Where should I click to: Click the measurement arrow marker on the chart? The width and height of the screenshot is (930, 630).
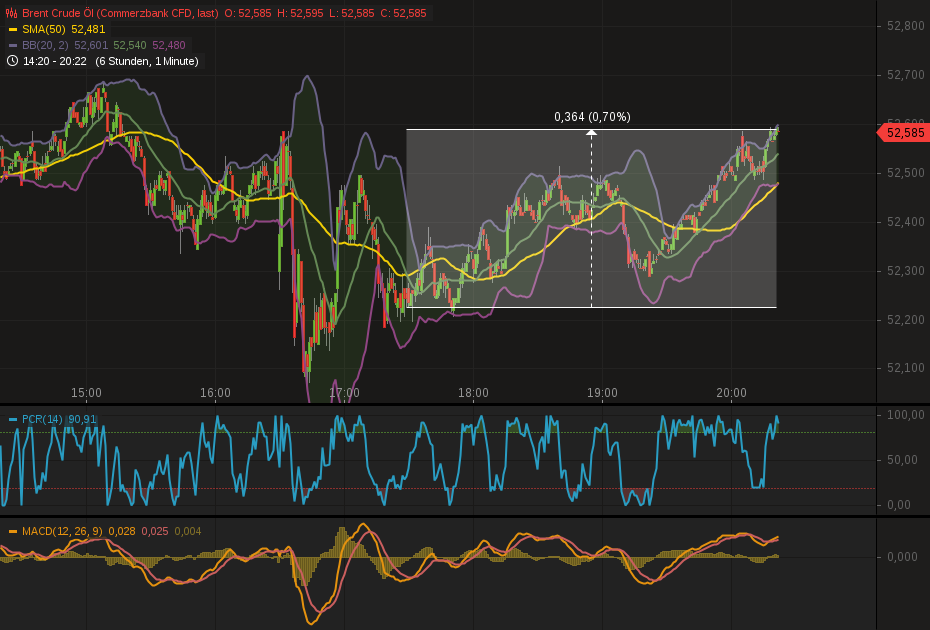(591, 130)
